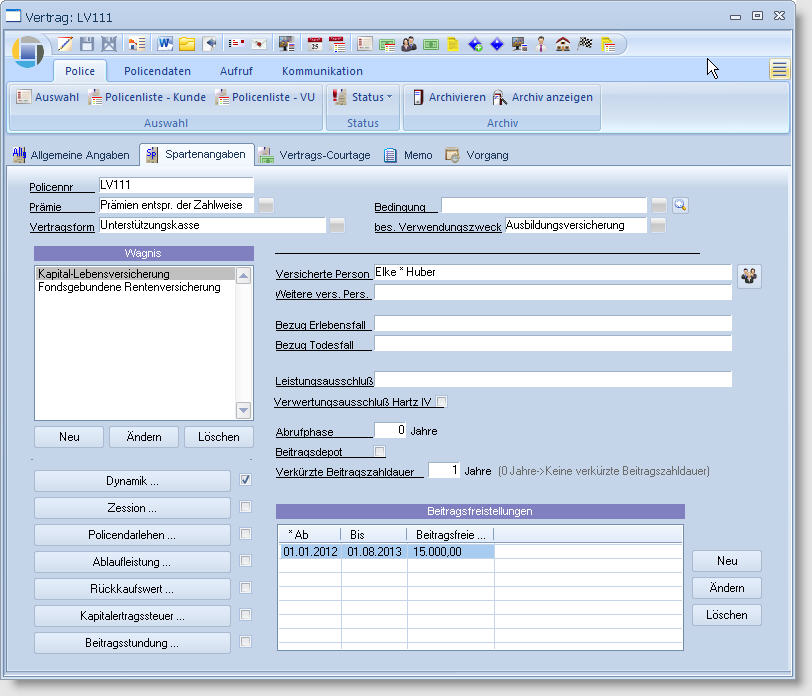Uncheck the Dynamik checkbox
The height and width of the screenshot is (696, 812).
(246, 480)
